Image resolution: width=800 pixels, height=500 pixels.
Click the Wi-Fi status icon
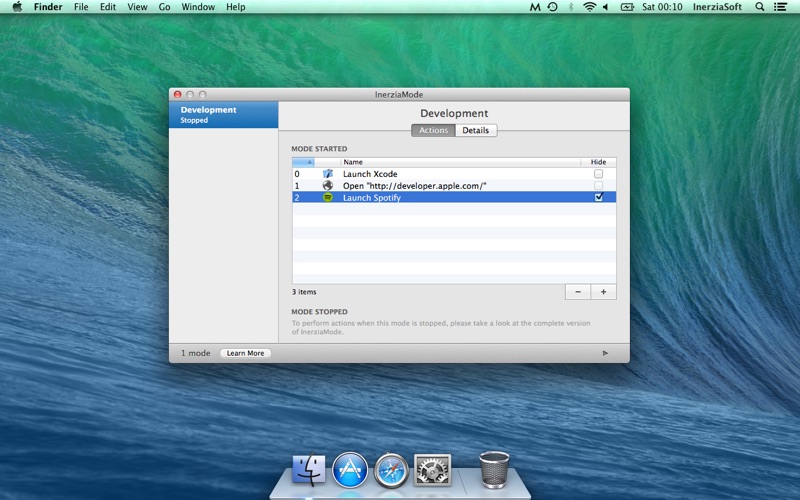point(589,7)
